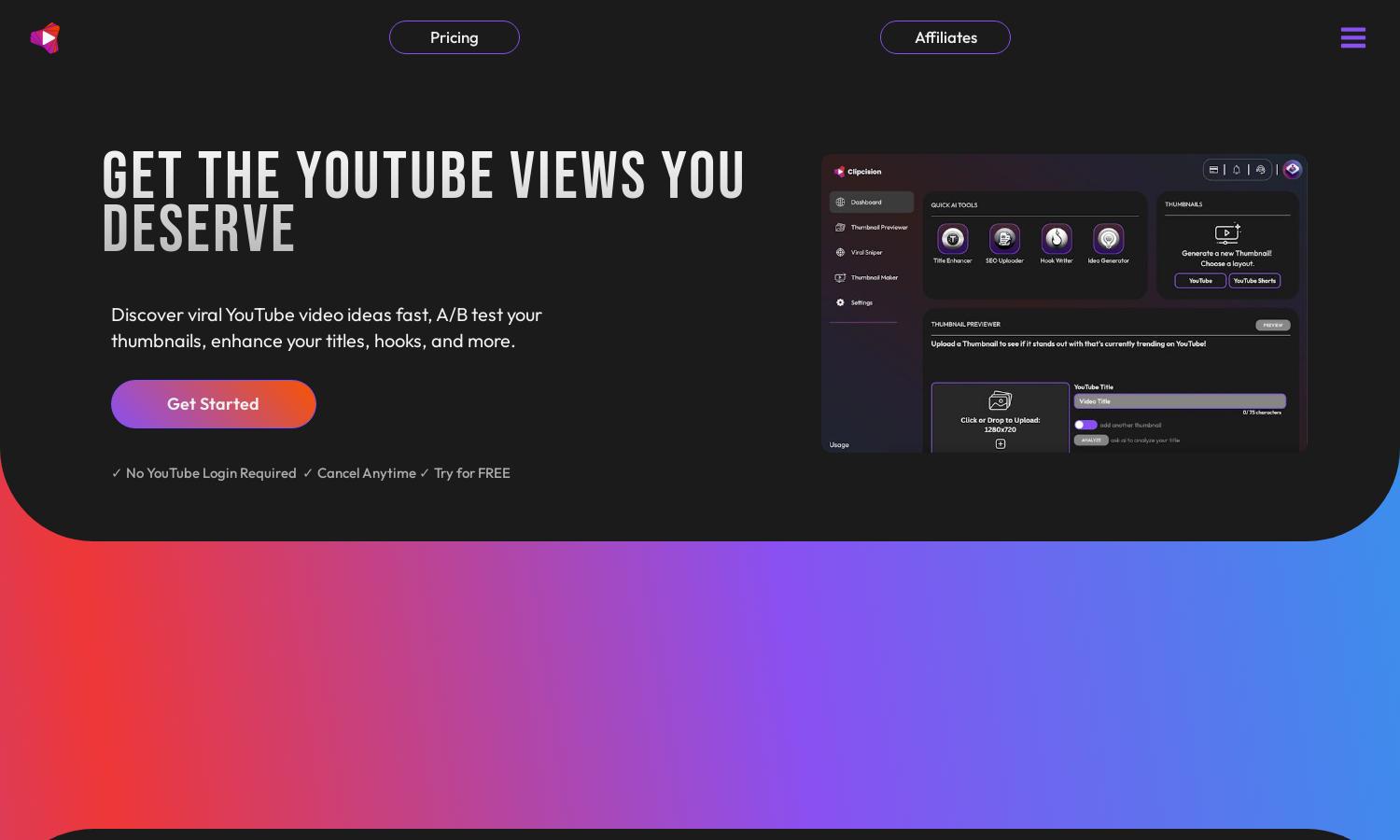The image size is (1400, 840).
Task: Click the Idea Generator lightbulb icon in the dashboard preview
Action: pos(1109,239)
